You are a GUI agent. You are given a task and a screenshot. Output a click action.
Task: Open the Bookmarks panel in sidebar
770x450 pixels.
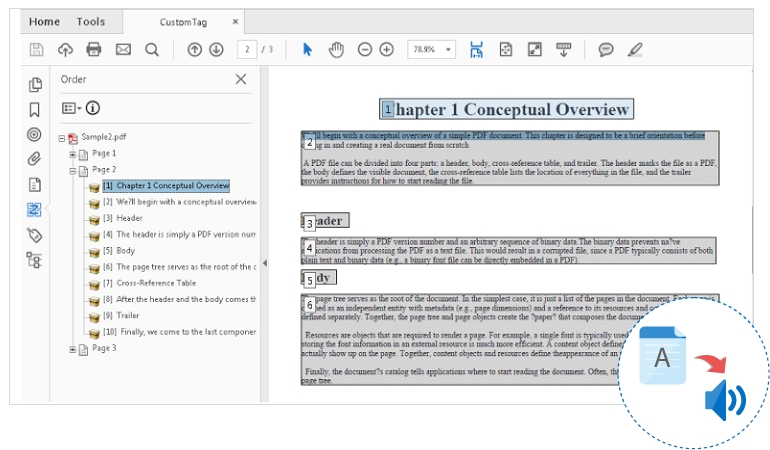pyautogui.click(x=35, y=109)
